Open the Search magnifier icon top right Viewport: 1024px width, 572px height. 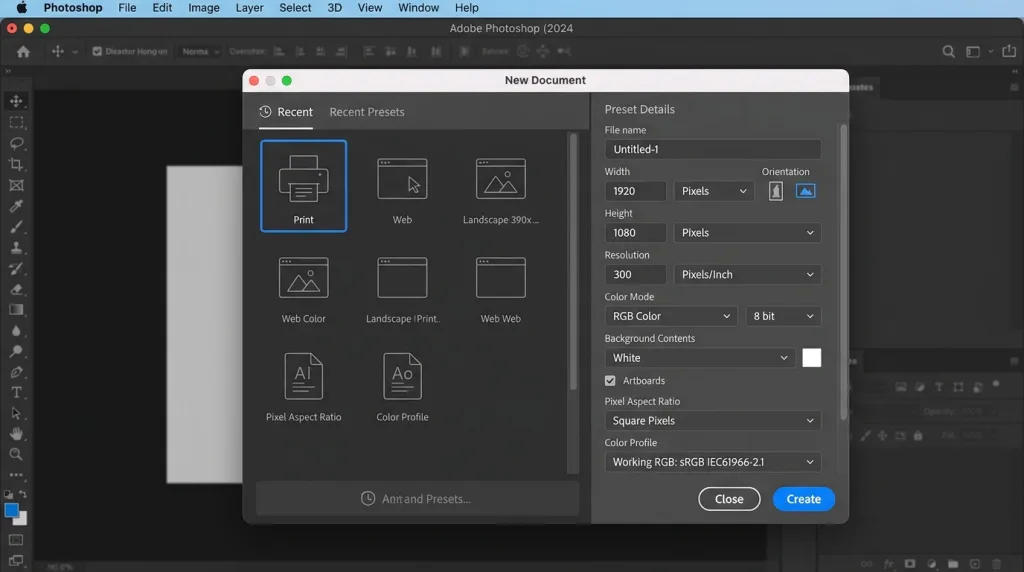click(x=948, y=52)
